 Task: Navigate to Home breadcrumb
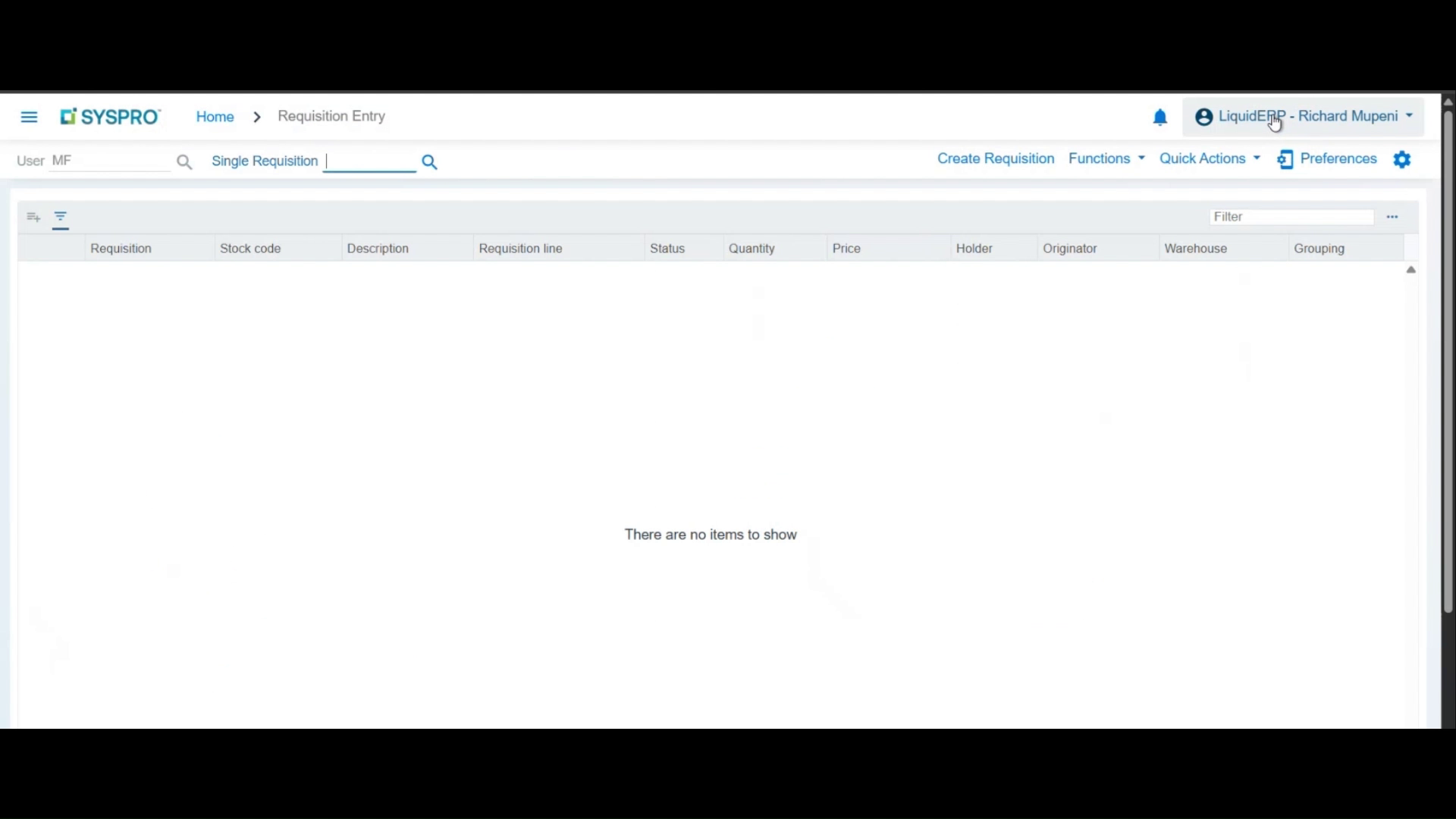point(214,116)
